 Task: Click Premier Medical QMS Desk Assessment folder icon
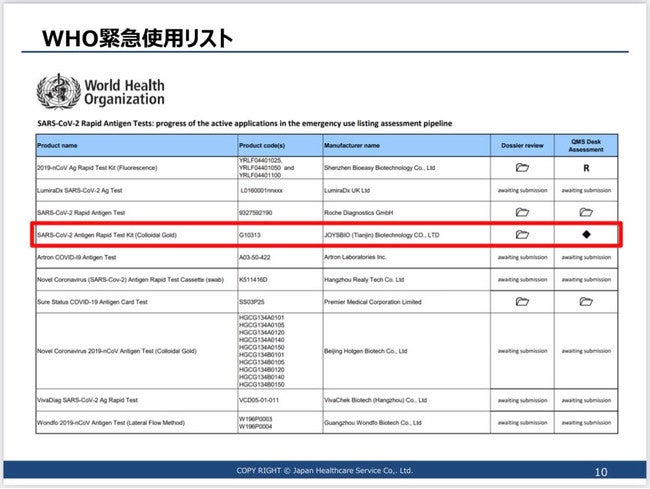point(586,302)
